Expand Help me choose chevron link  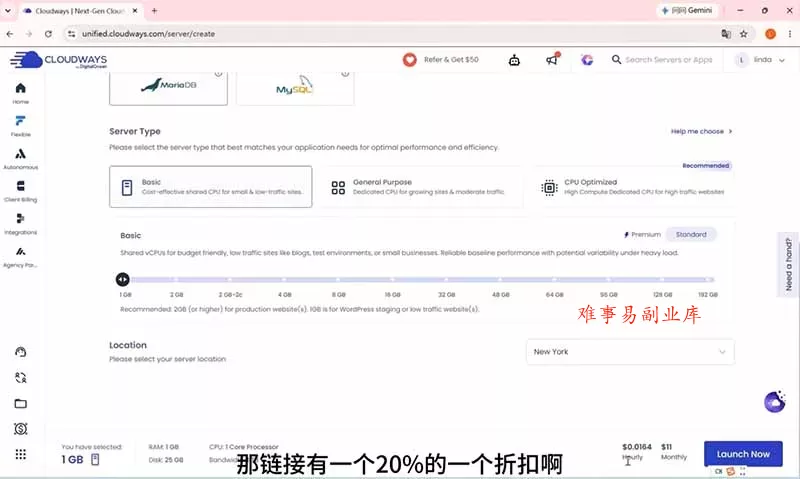pyautogui.click(x=702, y=131)
